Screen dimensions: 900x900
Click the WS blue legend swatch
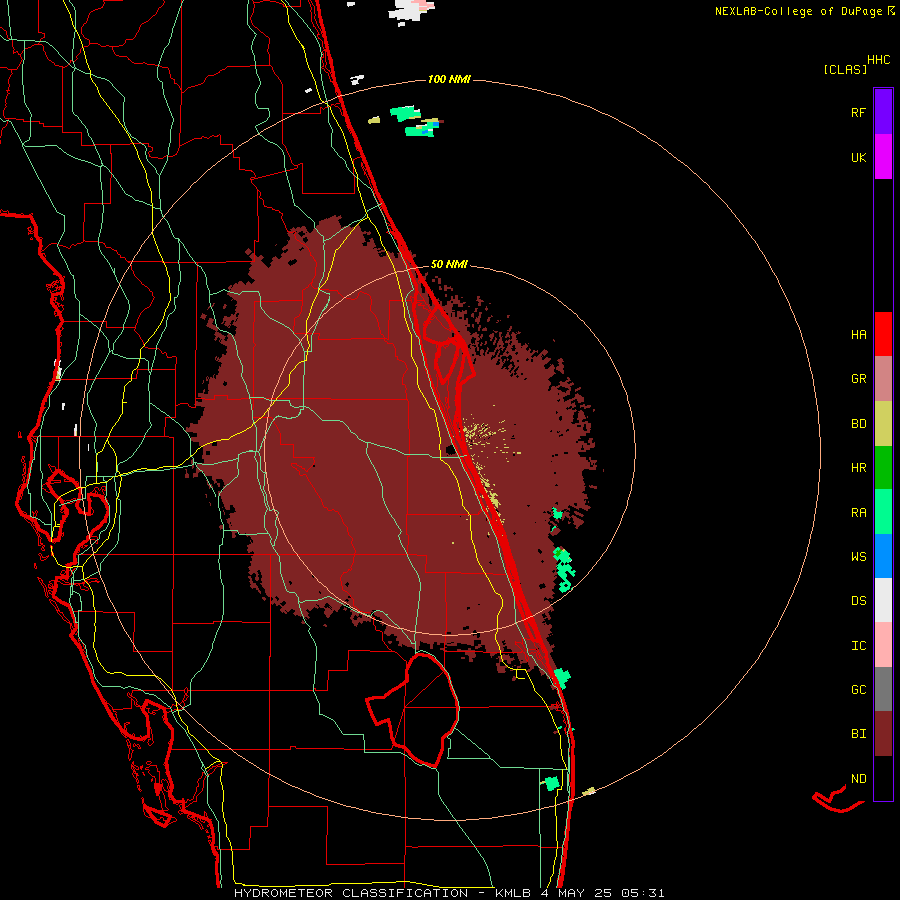[x=883, y=556]
